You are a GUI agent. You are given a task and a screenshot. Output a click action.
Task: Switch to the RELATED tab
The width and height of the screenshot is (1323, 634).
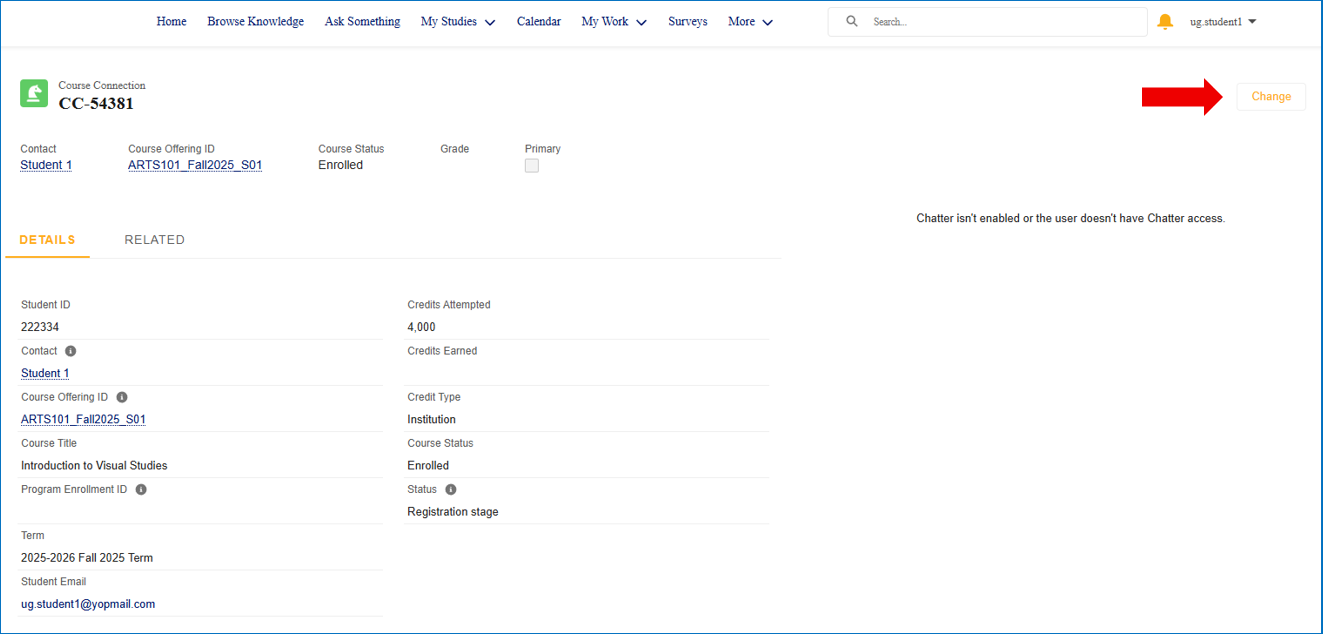point(154,239)
